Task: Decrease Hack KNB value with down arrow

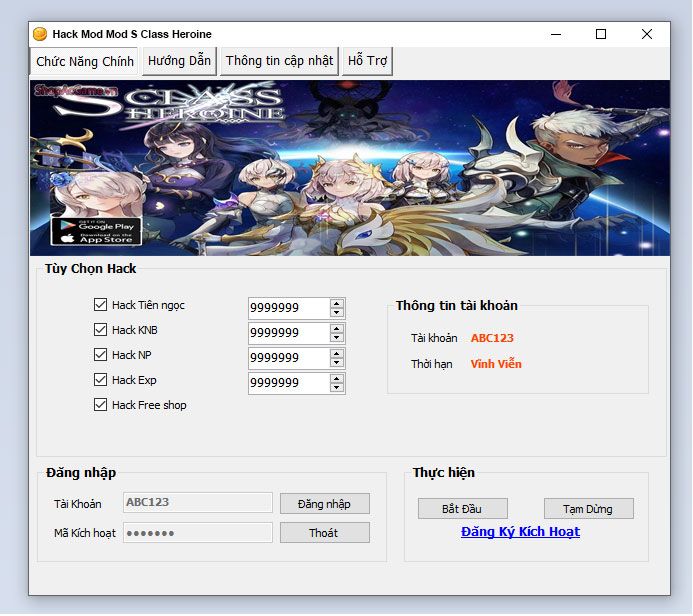Action: tap(337, 338)
